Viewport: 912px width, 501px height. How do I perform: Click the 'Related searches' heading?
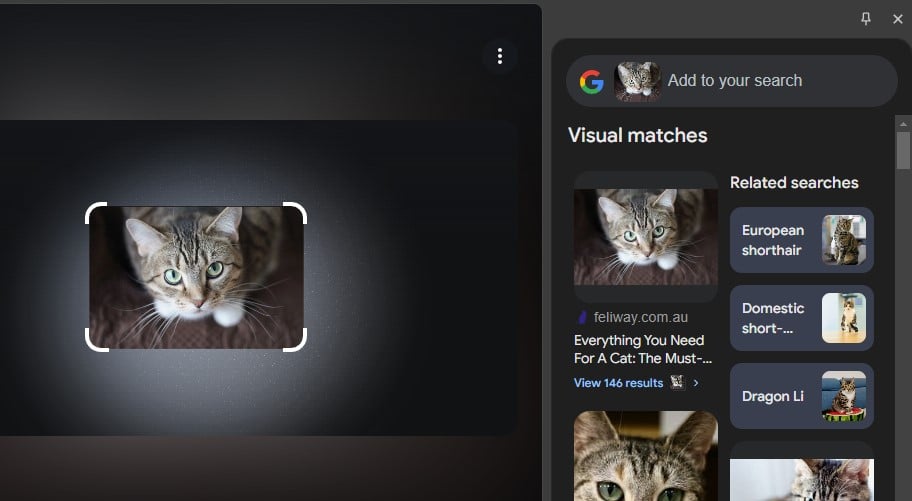click(794, 183)
